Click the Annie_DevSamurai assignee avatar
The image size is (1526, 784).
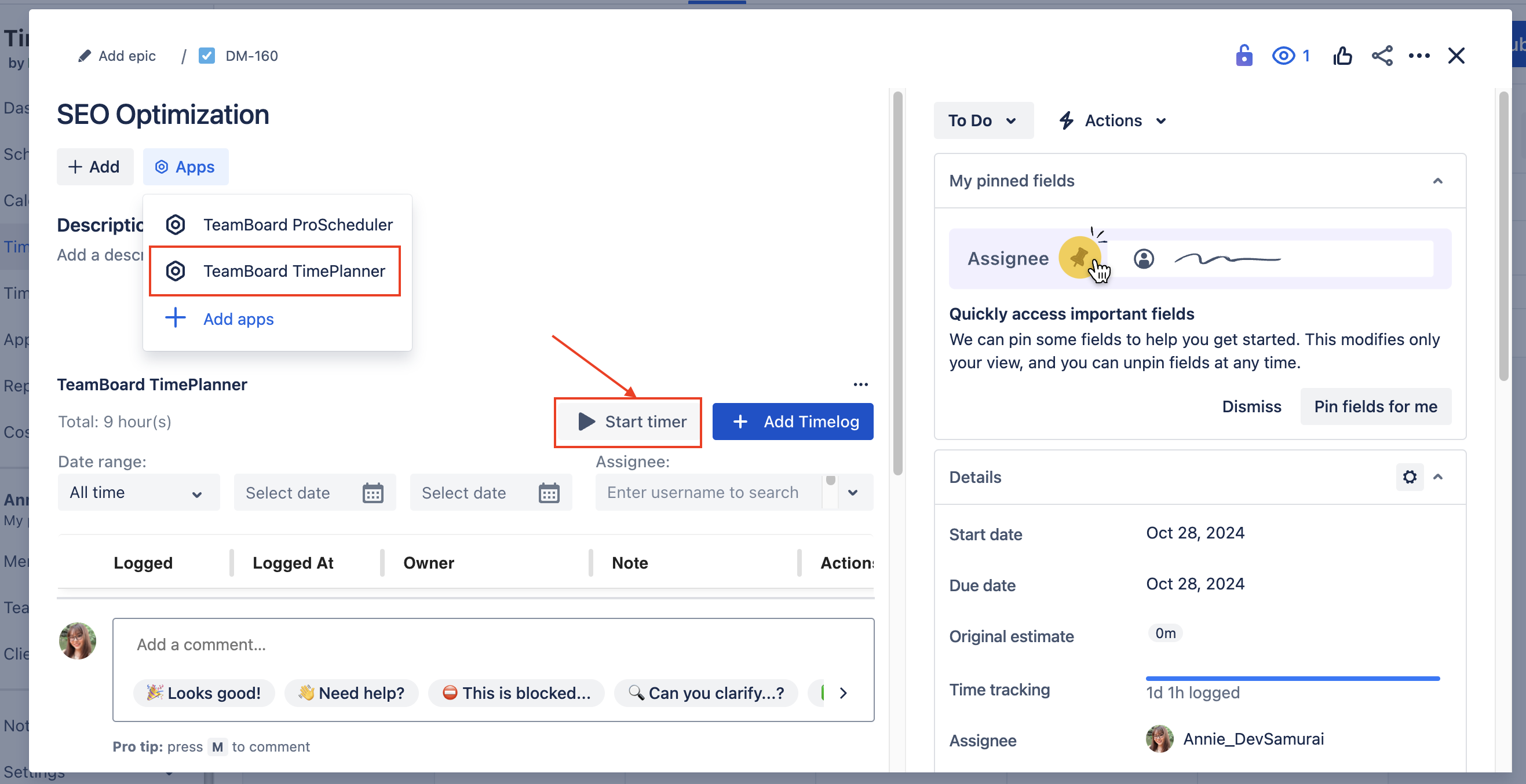pos(1159,739)
